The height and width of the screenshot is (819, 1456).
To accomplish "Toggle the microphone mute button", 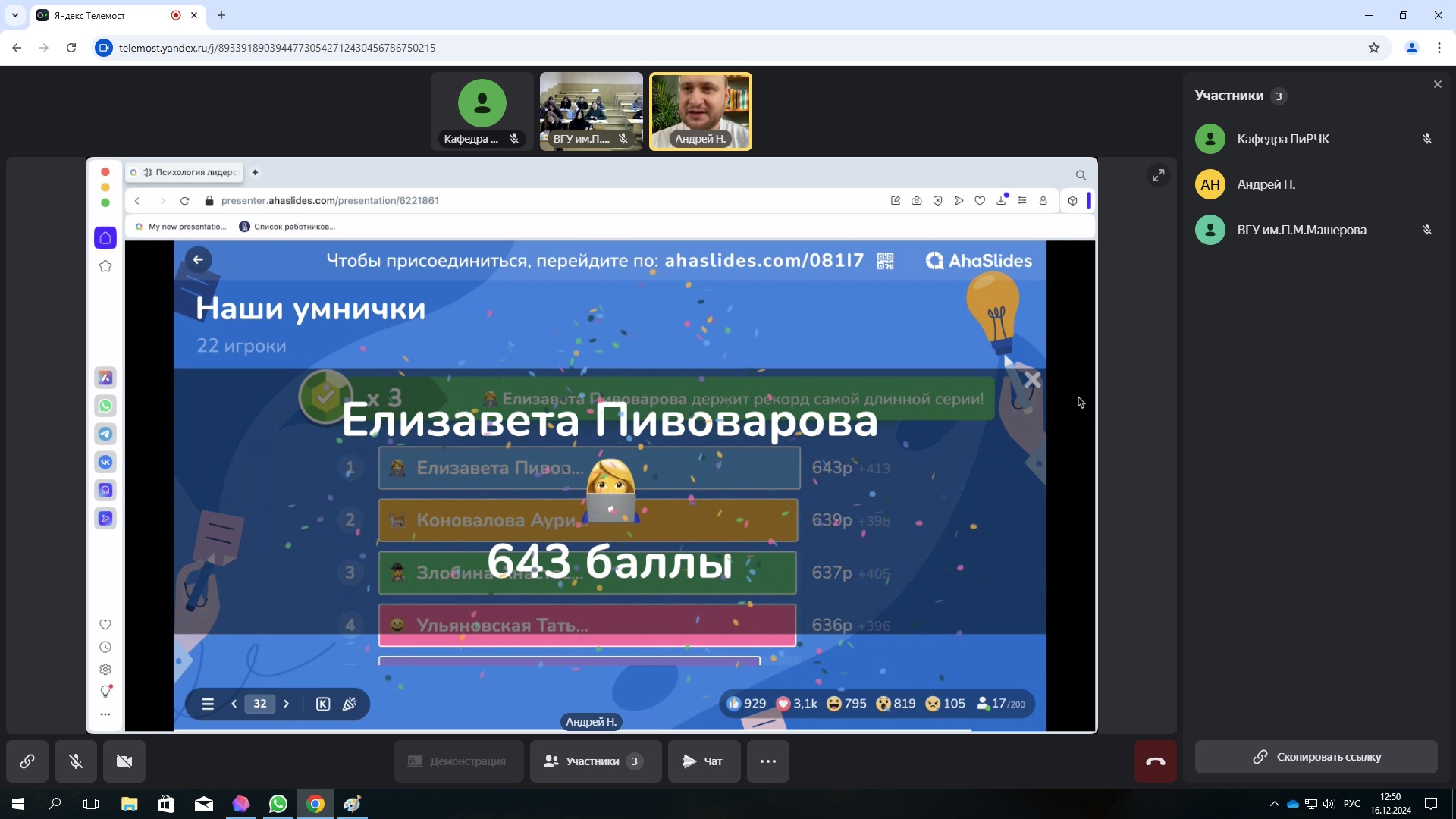I will pos(76,761).
